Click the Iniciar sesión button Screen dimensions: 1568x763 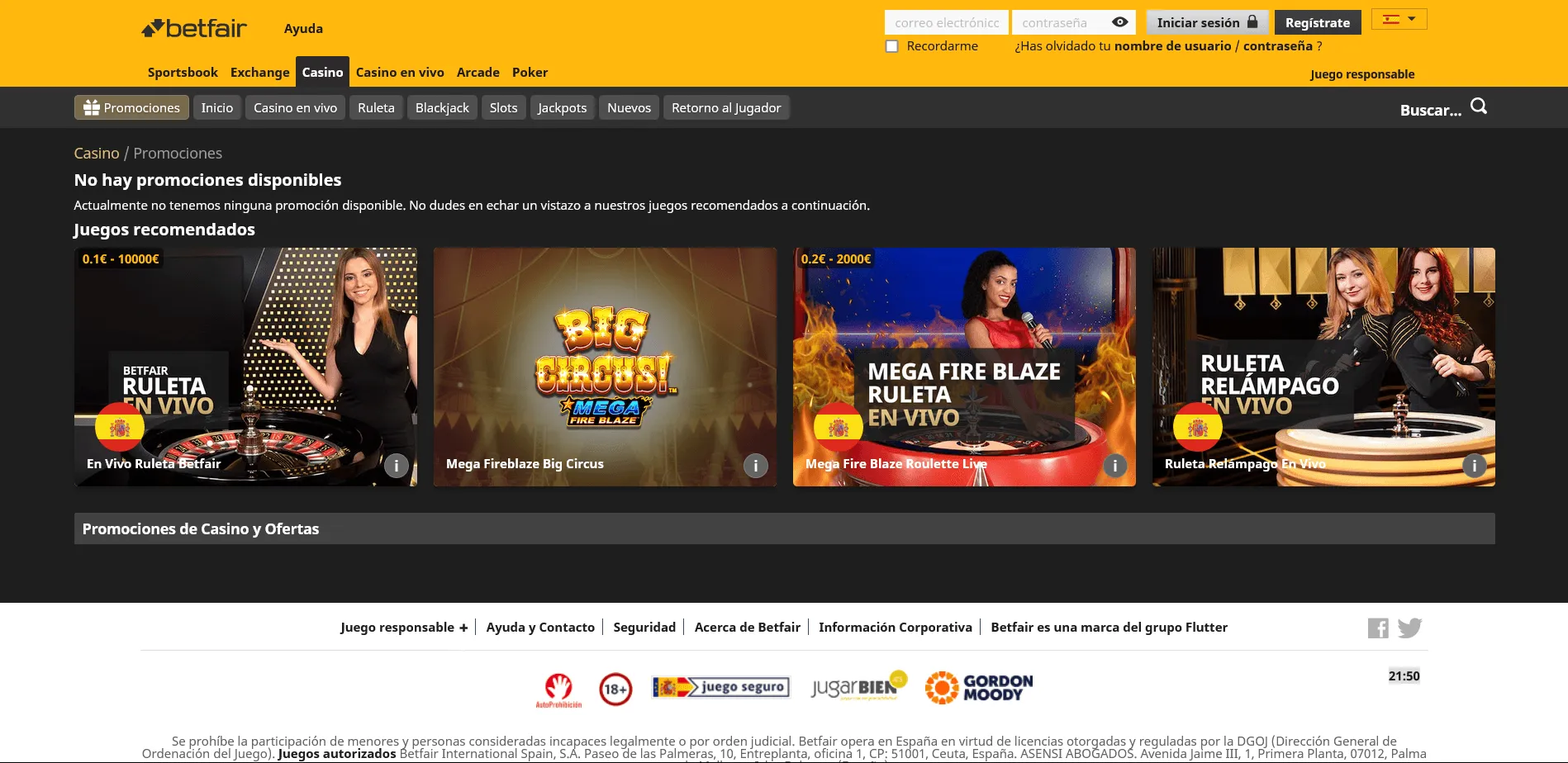click(x=1207, y=22)
